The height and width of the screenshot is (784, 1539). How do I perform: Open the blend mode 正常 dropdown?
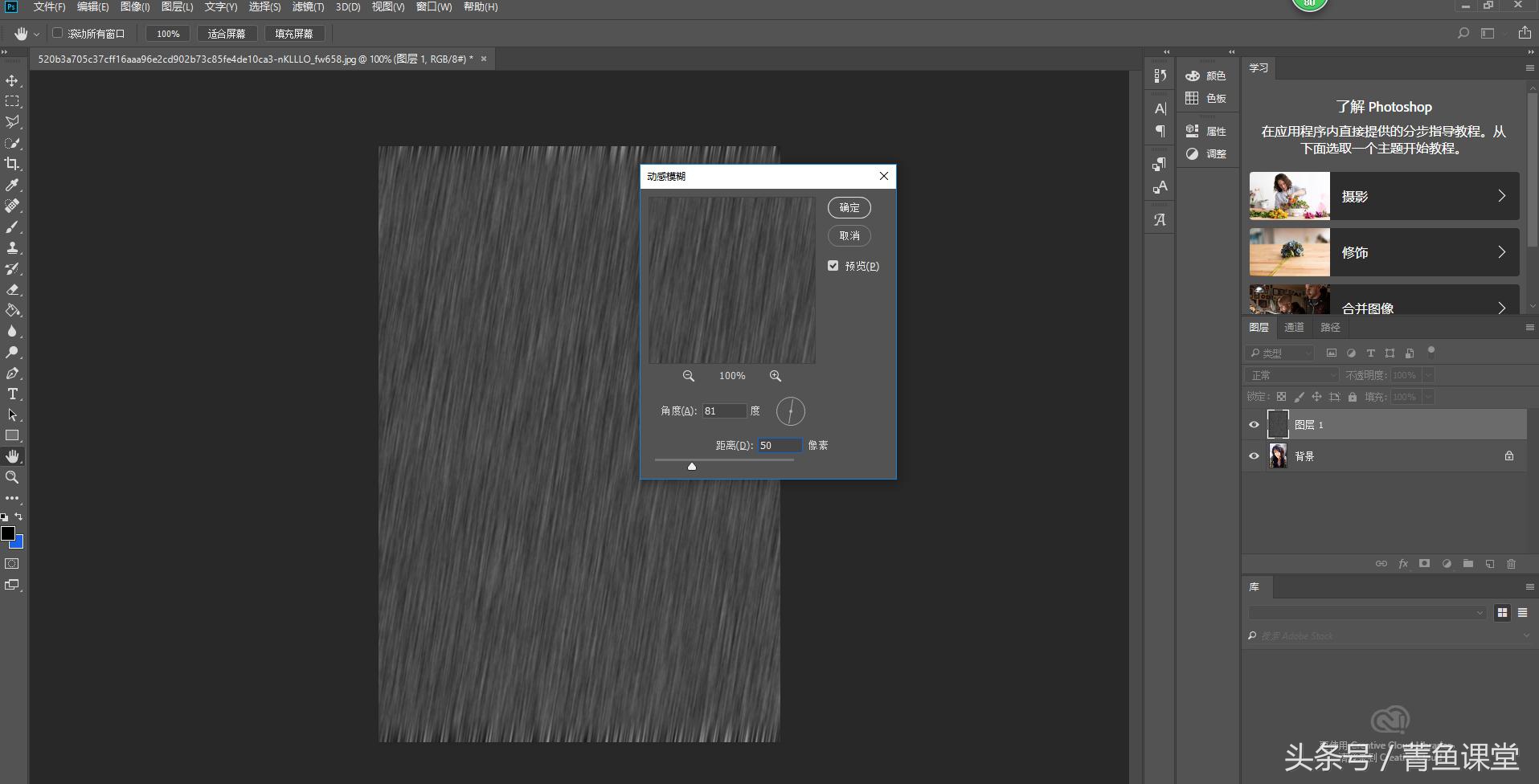1291,375
